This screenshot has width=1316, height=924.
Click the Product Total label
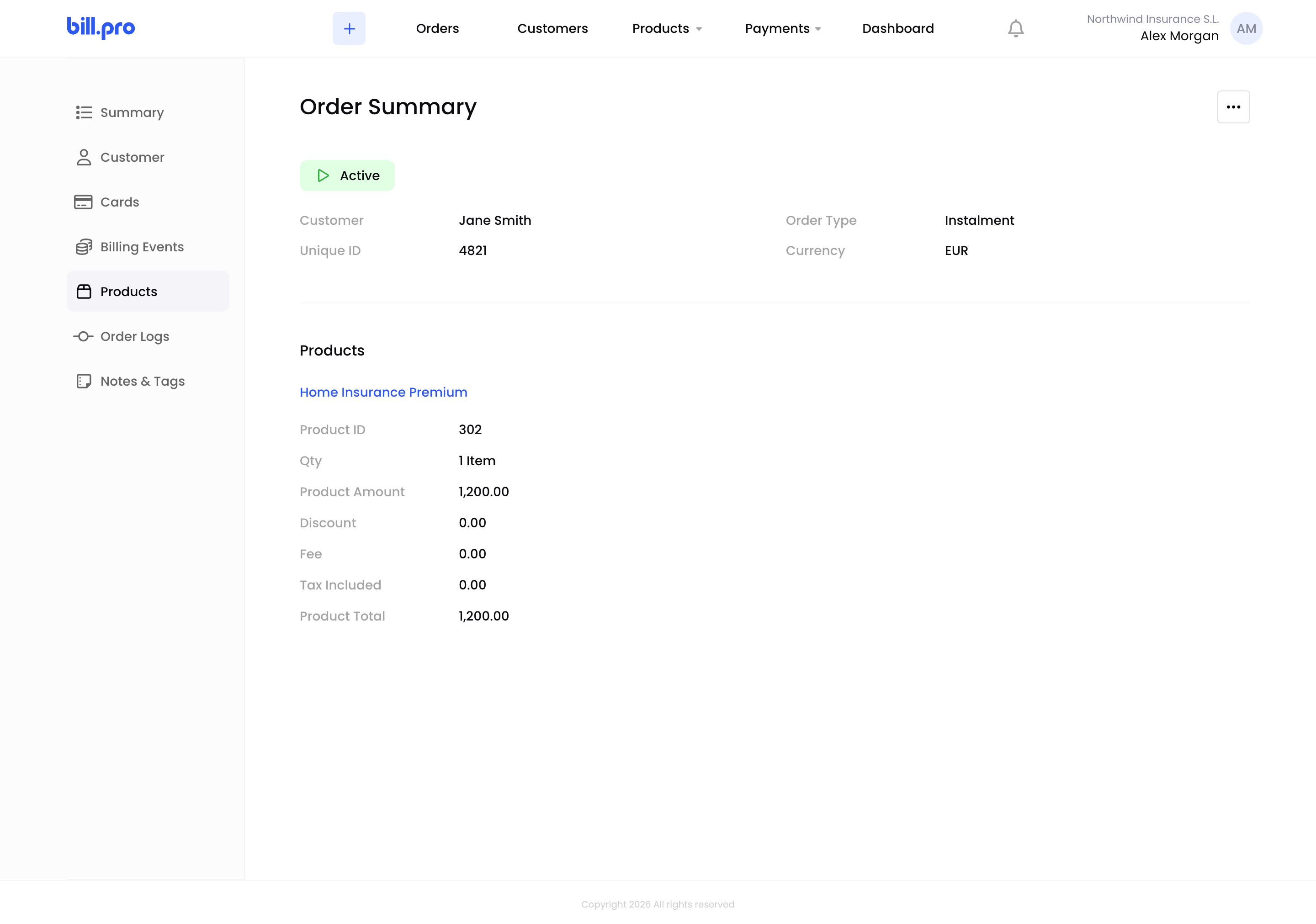(x=342, y=616)
